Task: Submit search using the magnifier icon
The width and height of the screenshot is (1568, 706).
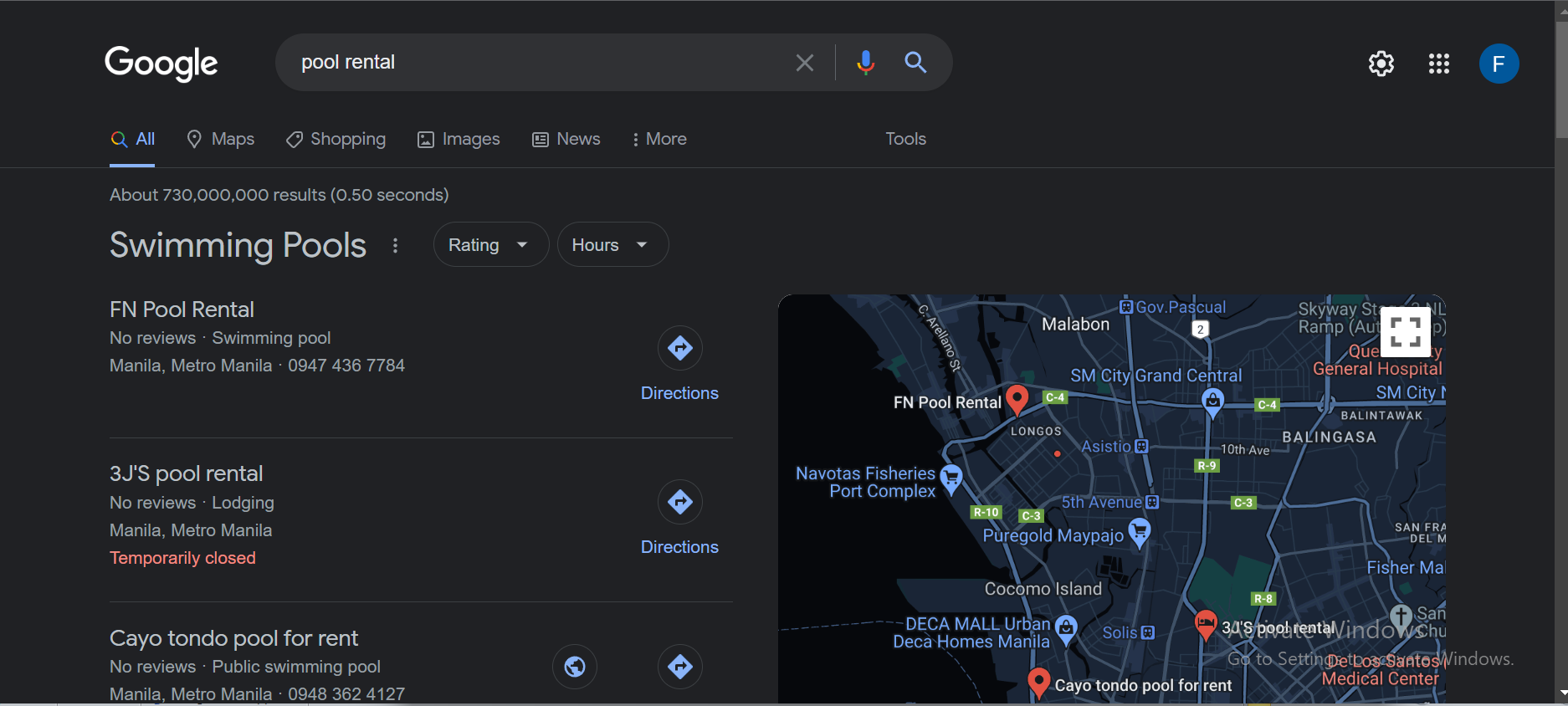Action: click(x=915, y=63)
